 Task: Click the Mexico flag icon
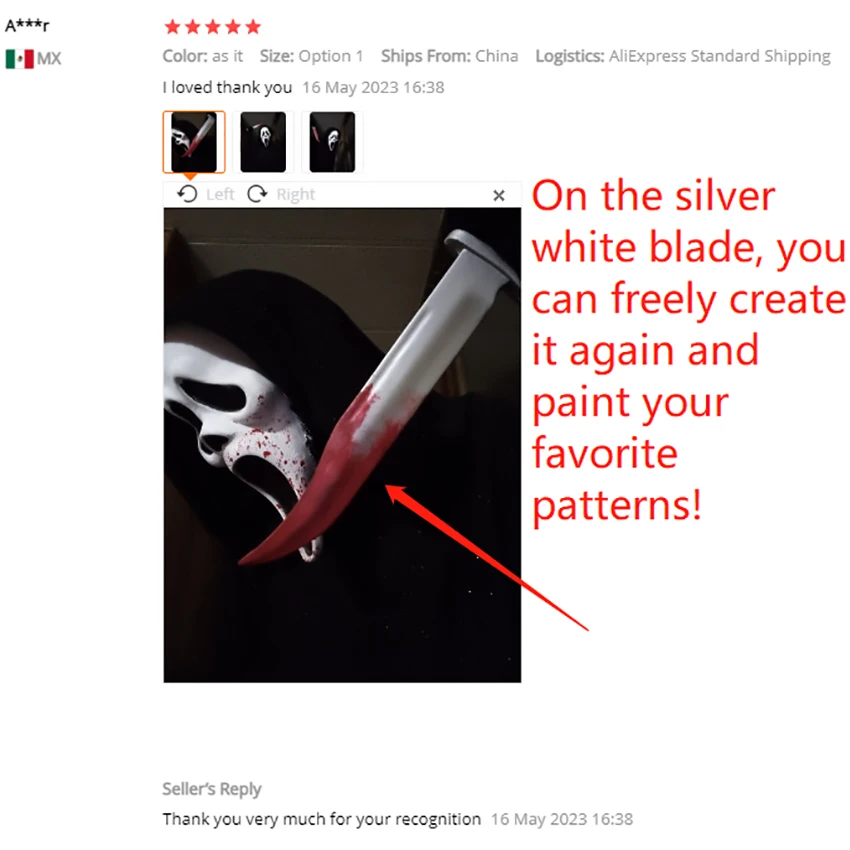[20, 59]
